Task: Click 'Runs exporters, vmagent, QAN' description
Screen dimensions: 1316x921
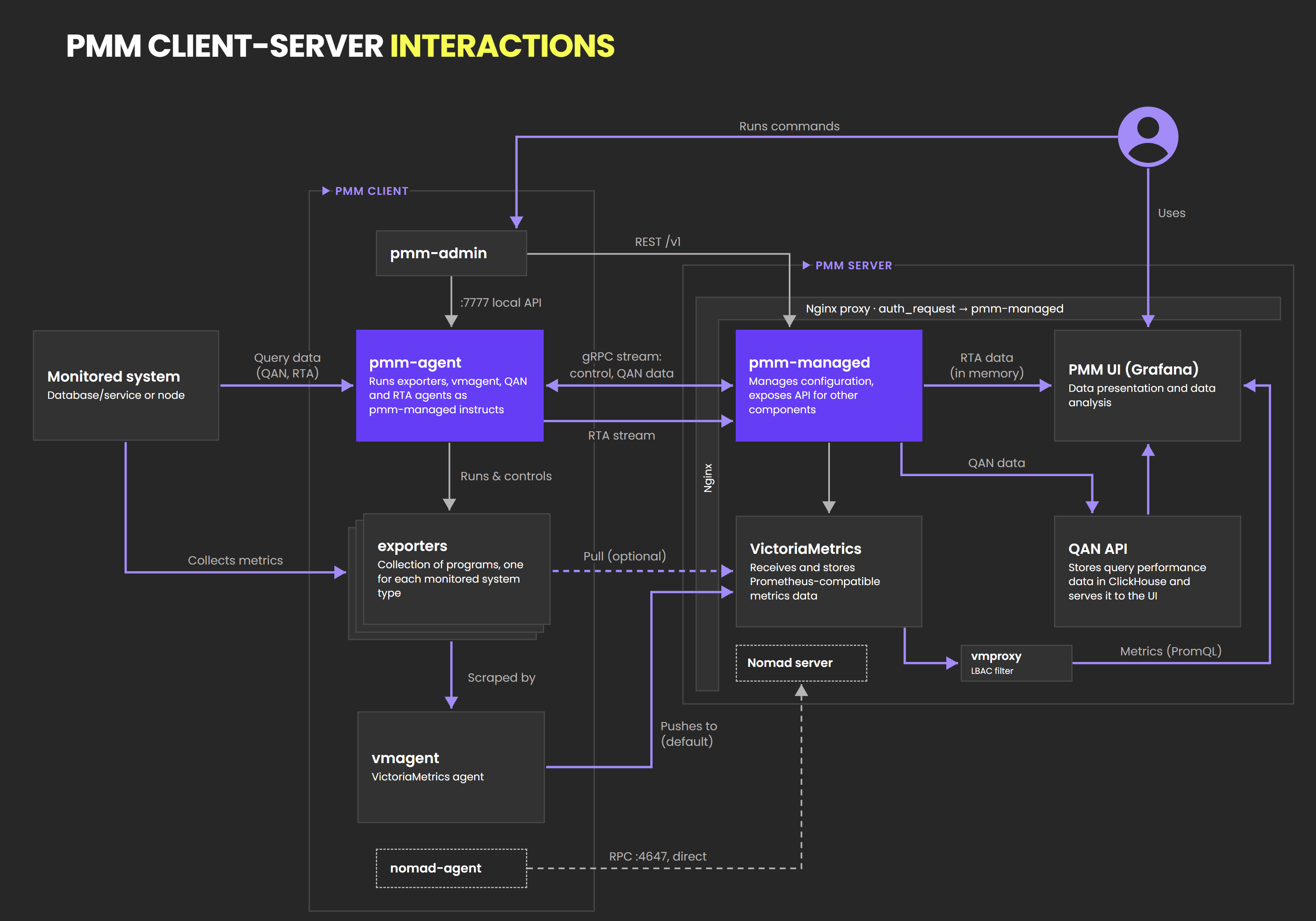Action: 448,395
